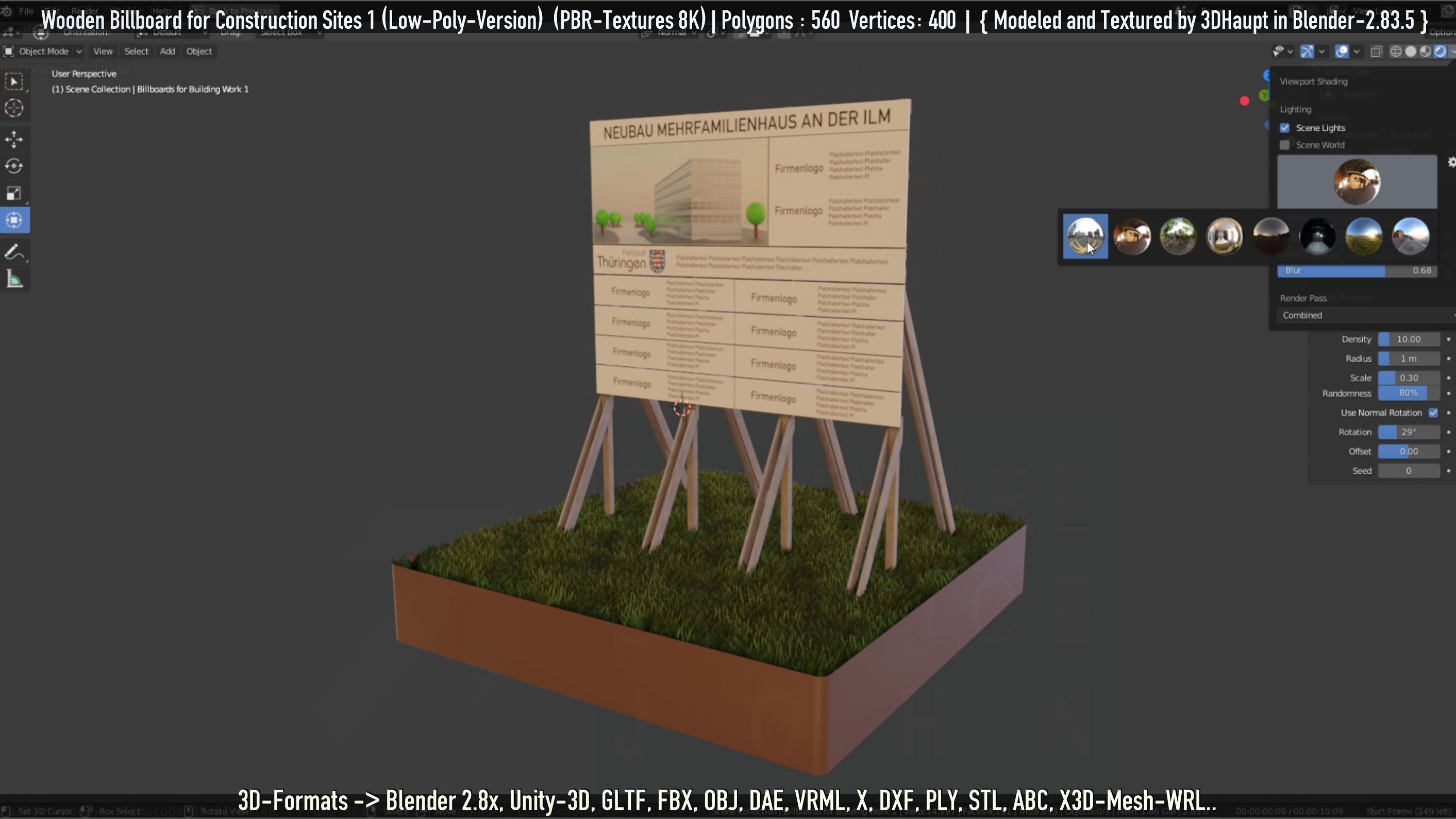Viewport: 1456px width, 819px height.
Task: Expand the visibility options arrow
Action: [1291, 52]
